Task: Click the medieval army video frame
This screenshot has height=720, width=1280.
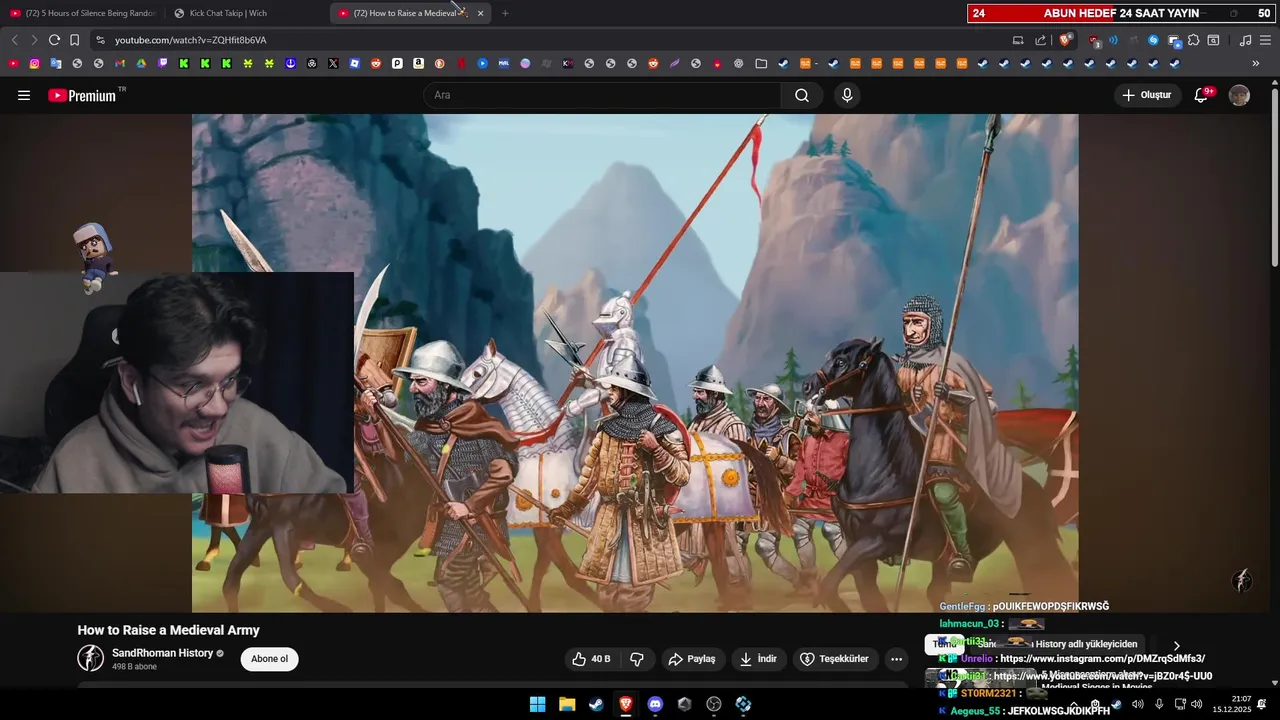Action: (635, 362)
